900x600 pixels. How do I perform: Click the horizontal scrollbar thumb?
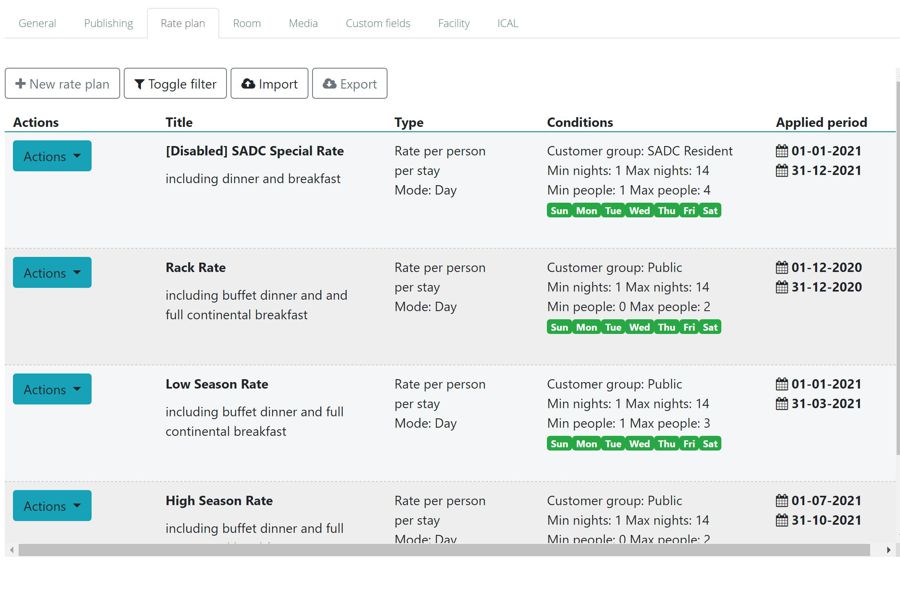point(444,550)
